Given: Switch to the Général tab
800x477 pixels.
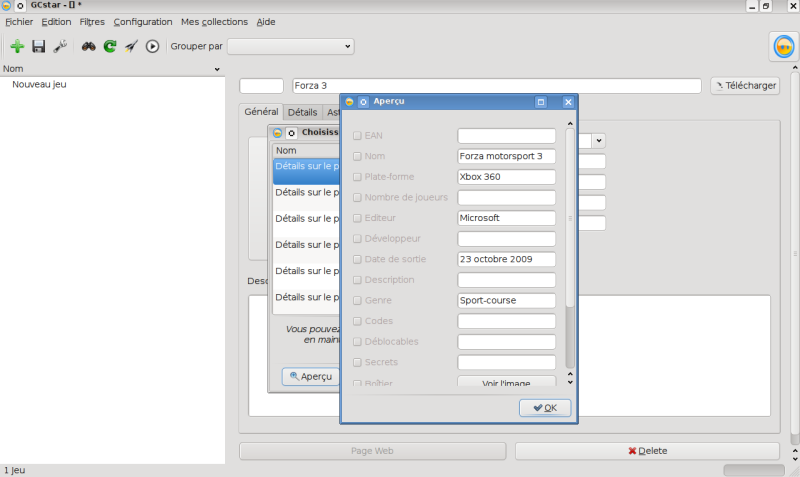Looking at the screenshot, I should [x=261, y=112].
